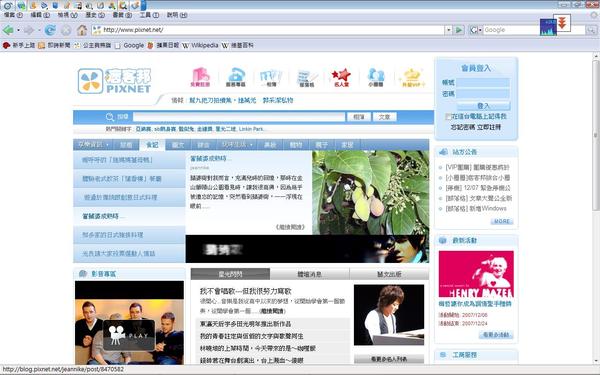Open the plant fruit photo thumbnail
The height and width of the screenshot is (375, 600).
(370, 192)
